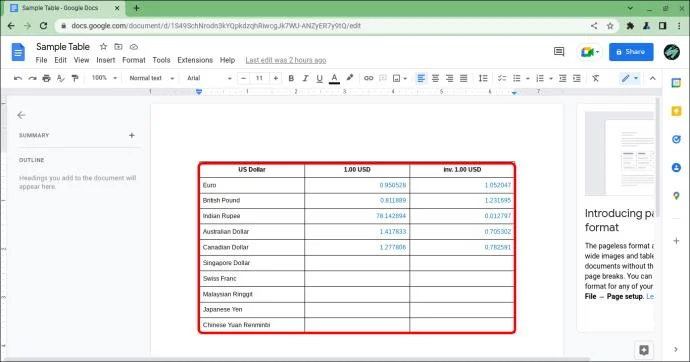Open the Insert menu
This screenshot has height=362, width=690.
[106, 60]
